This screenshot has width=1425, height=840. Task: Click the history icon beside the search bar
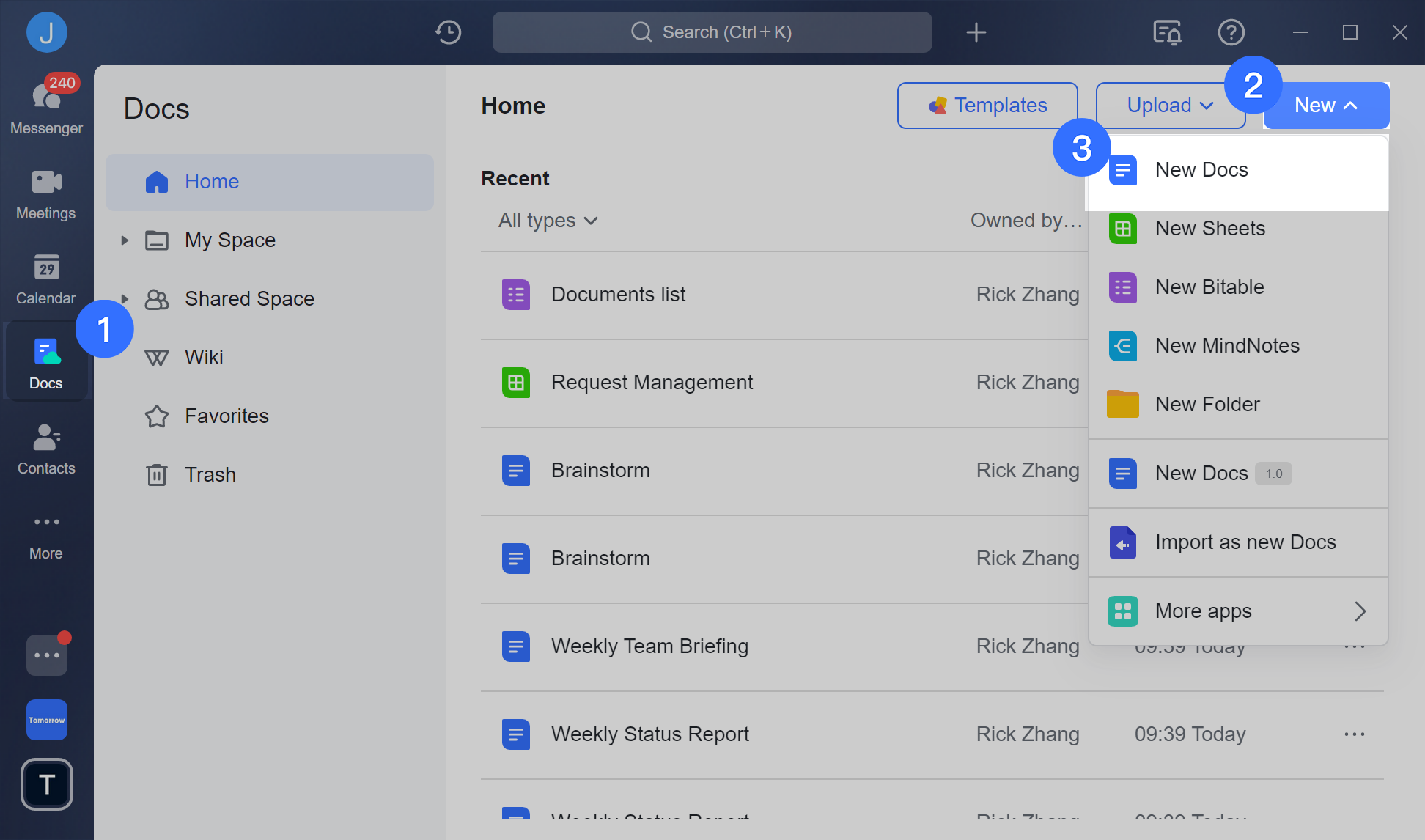[x=448, y=32]
